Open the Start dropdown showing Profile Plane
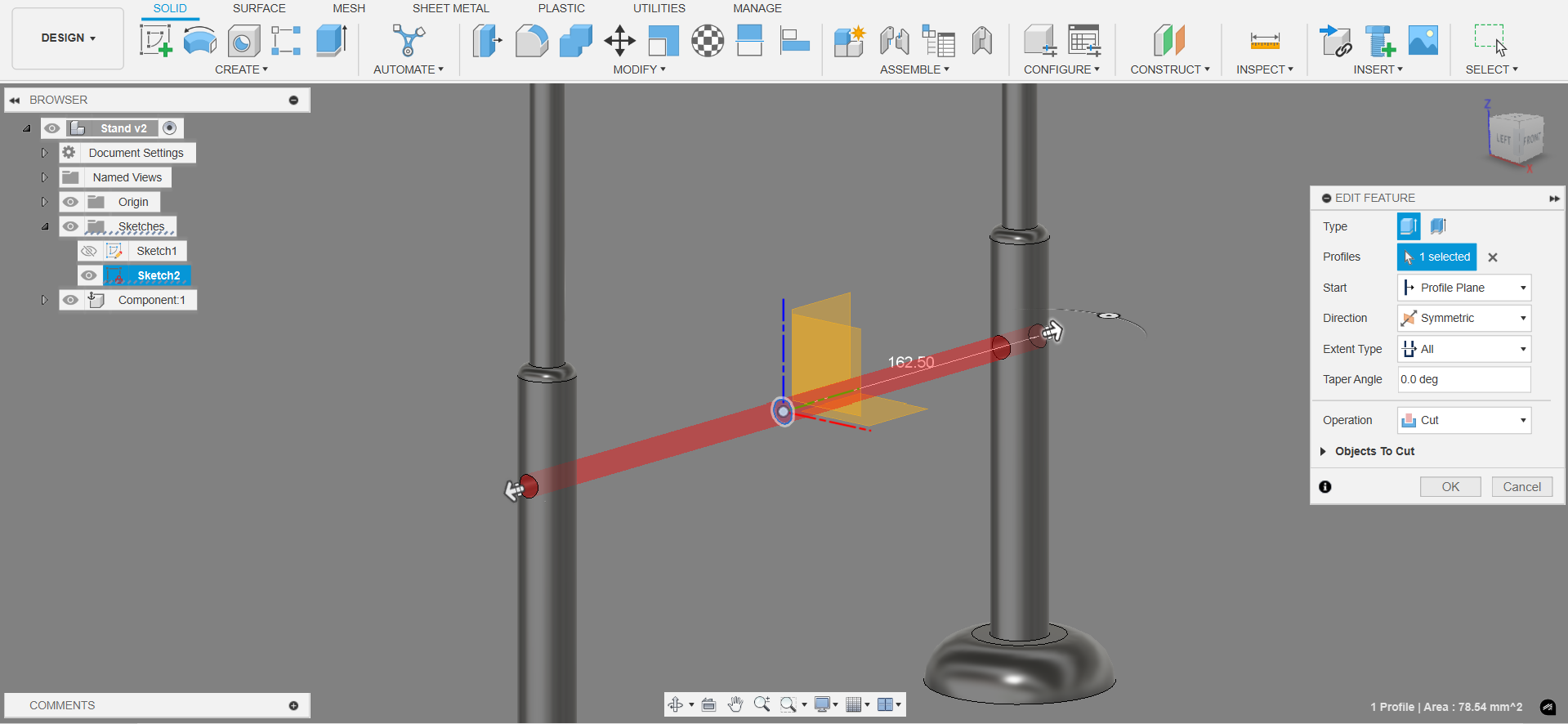The width and height of the screenshot is (1568, 724). tap(1464, 288)
